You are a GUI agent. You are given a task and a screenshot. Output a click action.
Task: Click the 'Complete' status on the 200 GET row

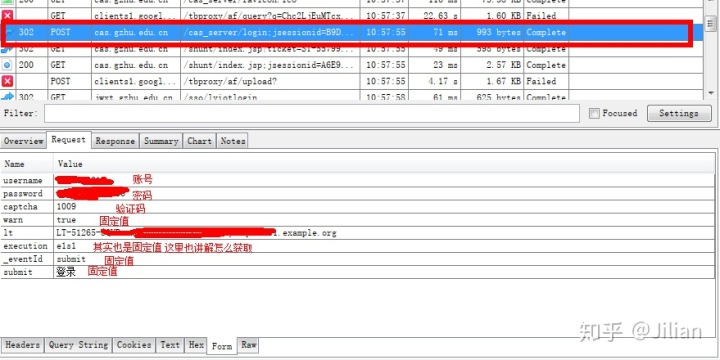click(546, 65)
